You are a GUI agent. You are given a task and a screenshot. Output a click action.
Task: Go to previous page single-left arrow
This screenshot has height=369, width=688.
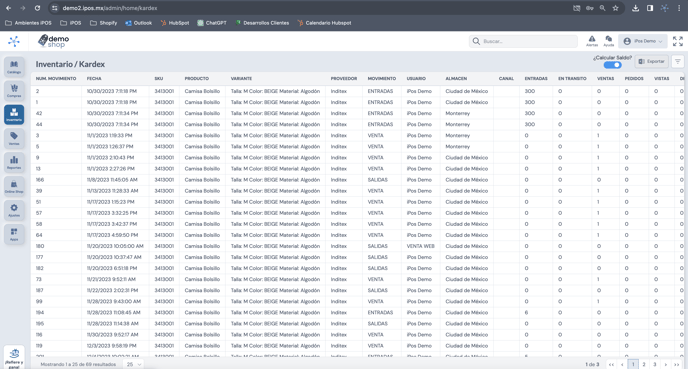pyautogui.click(x=622, y=364)
